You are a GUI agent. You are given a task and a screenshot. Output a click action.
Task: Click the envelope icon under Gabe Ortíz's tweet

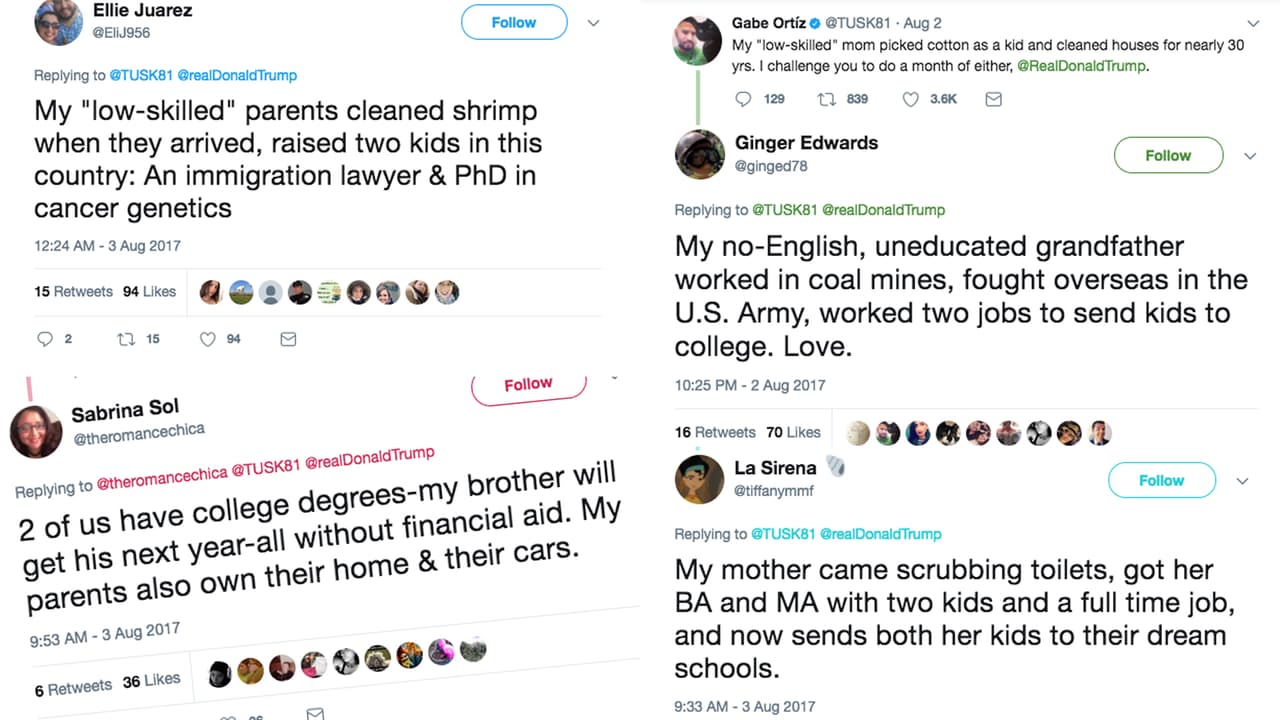(x=993, y=99)
